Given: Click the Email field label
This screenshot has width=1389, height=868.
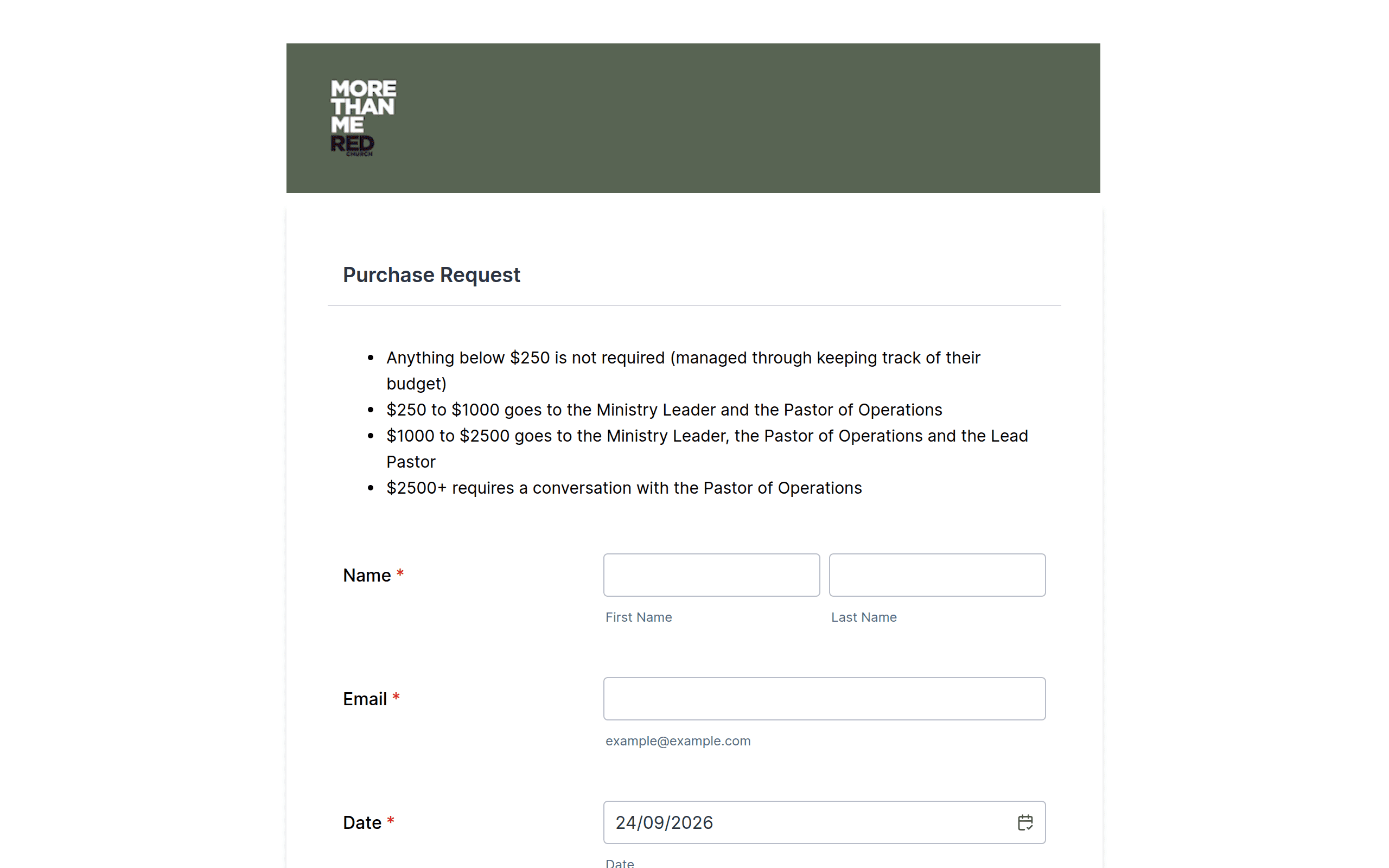Looking at the screenshot, I should click(365, 699).
